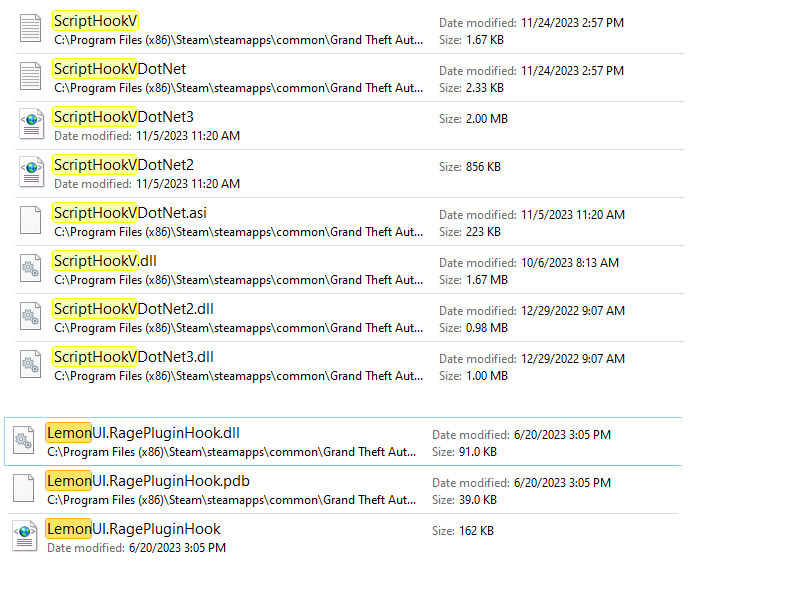Select the ScriptHookVDotNet3.dll file name

tap(133, 357)
